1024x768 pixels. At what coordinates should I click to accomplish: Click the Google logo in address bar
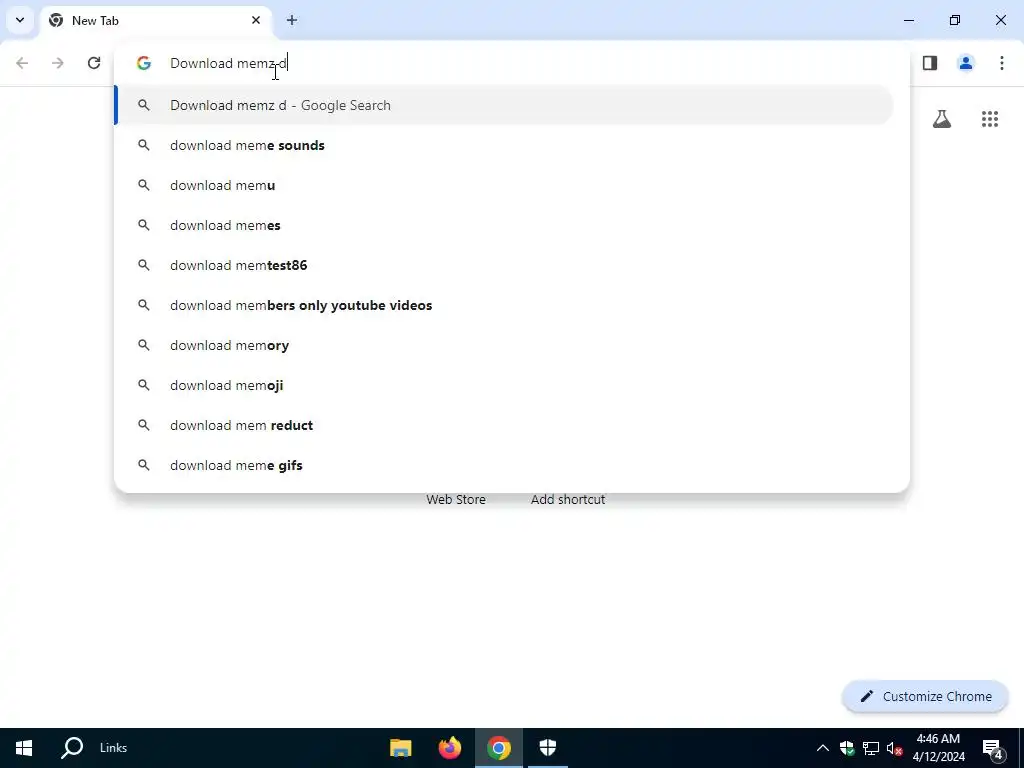144,63
